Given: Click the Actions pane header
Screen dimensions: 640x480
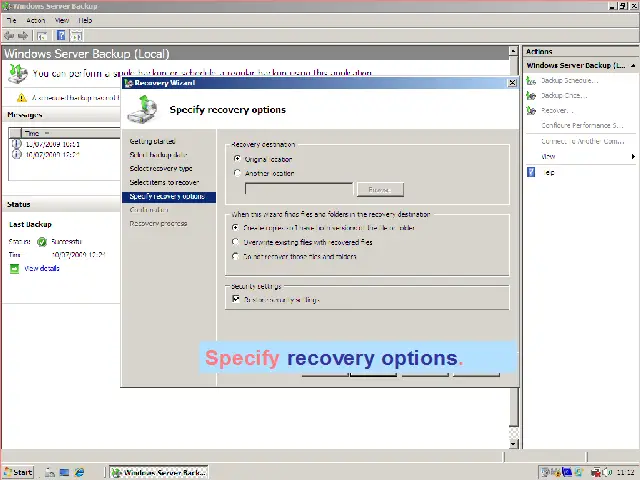Looking at the screenshot, I should coord(581,51).
